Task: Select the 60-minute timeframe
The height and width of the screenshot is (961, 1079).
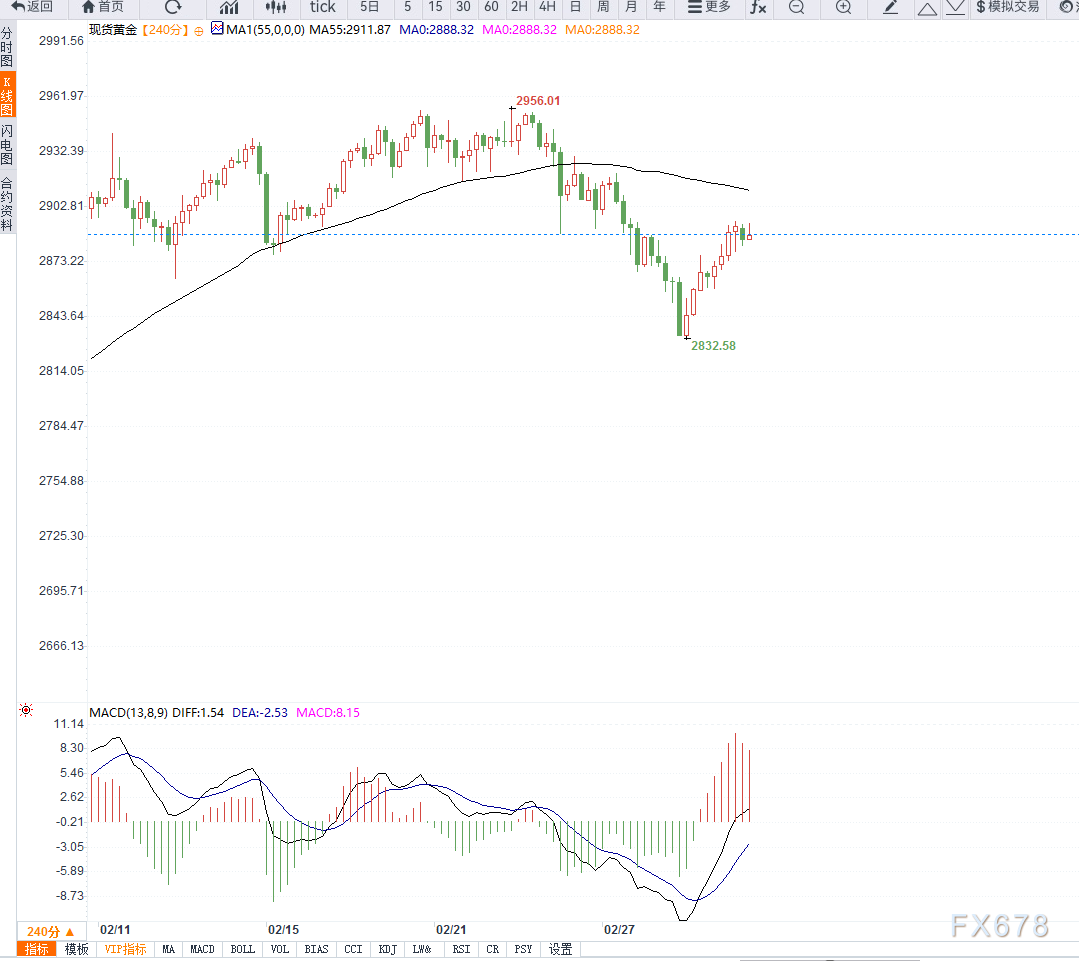Action: 491,7
